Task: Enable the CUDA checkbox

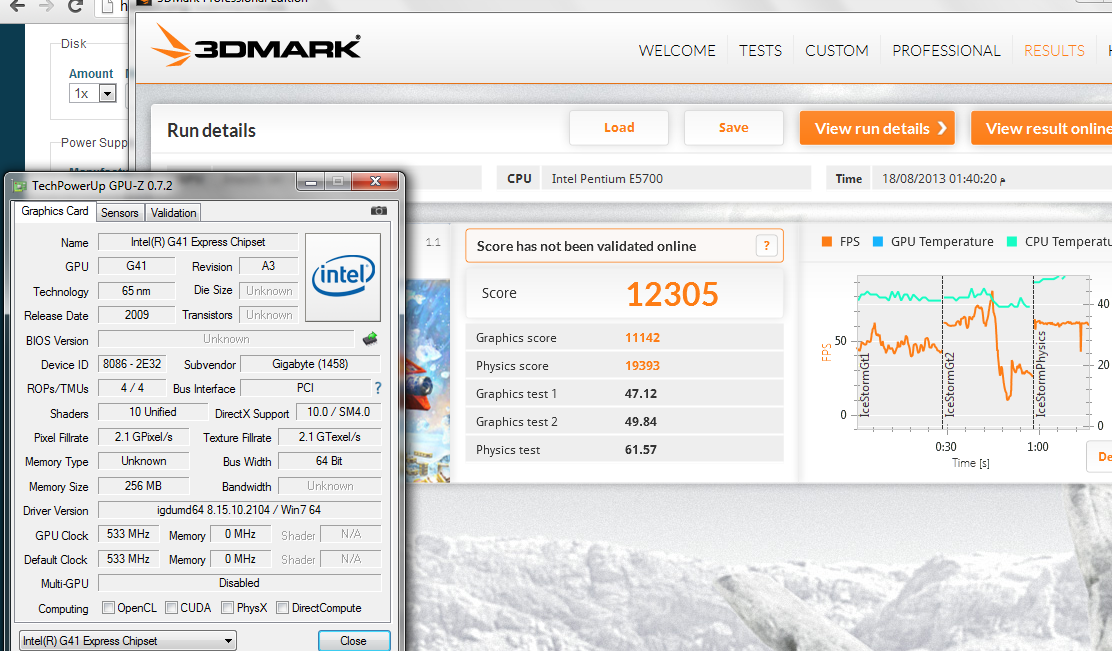Action: pyautogui.click(x=171, y=608)
